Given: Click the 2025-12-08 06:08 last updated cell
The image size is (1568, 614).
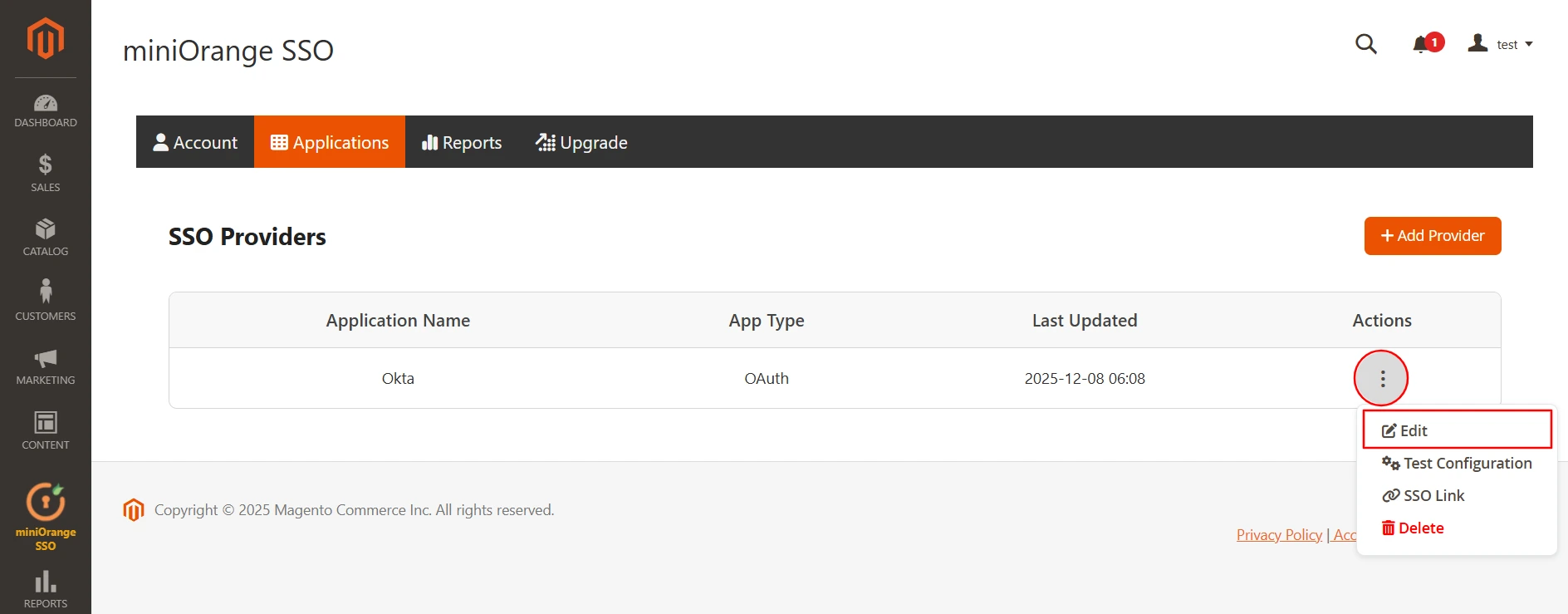Looking at the screenshot, I should 1085,379.
